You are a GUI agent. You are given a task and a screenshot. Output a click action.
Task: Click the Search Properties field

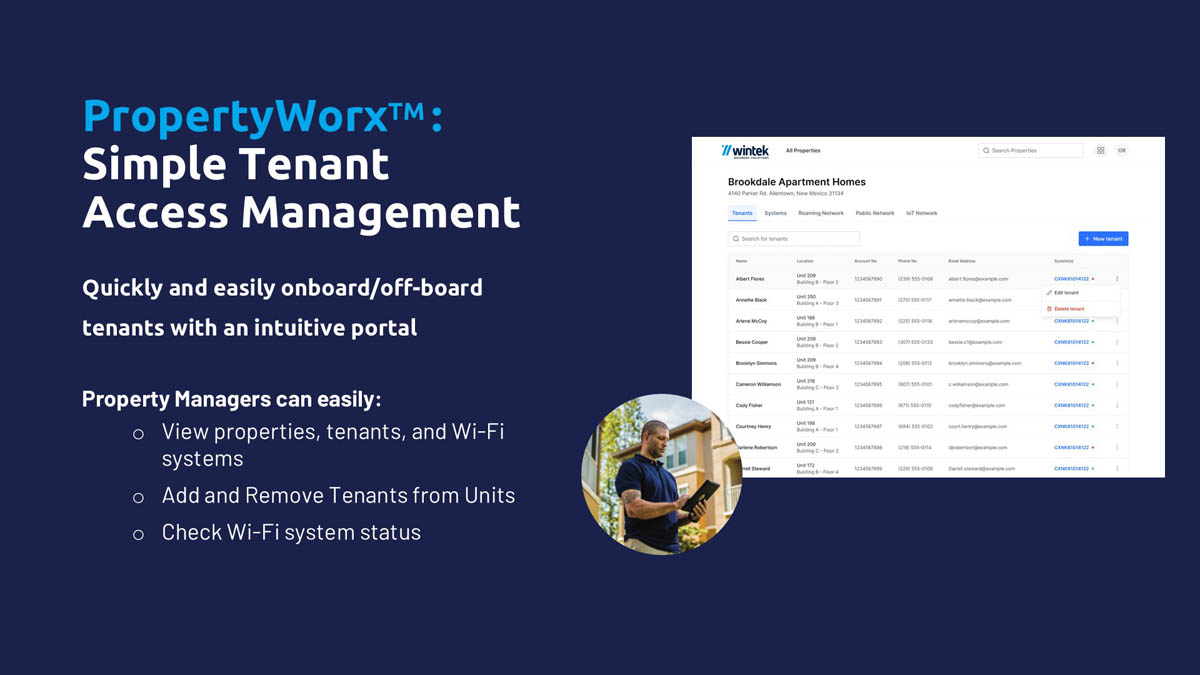tap(1031, 151)
